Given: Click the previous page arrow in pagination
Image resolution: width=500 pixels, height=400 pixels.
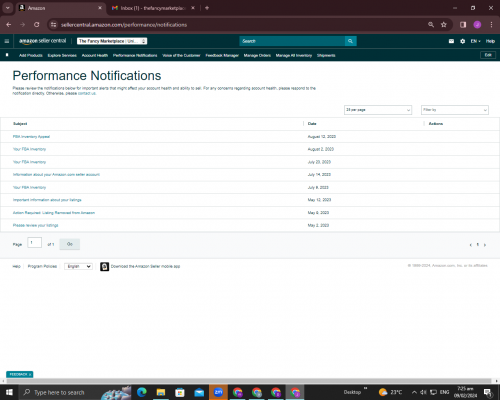Looking at the screenshot, I should click(x=470, y=245).
